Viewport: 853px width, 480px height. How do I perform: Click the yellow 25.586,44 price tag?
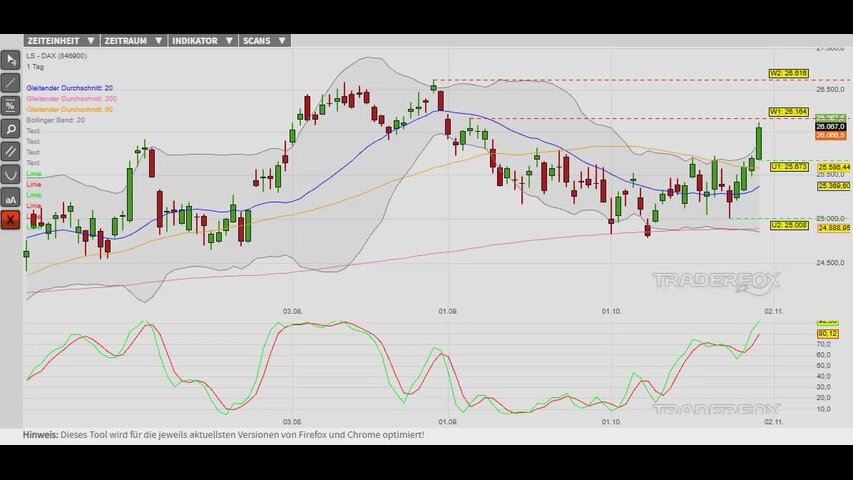pyautogui.click(x=833, y=167)
